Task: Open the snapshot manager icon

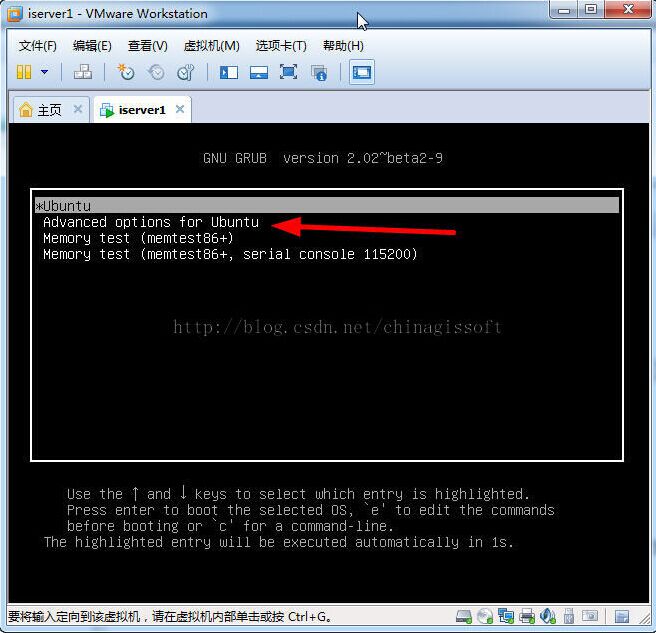Action: [x=186, y=72]
